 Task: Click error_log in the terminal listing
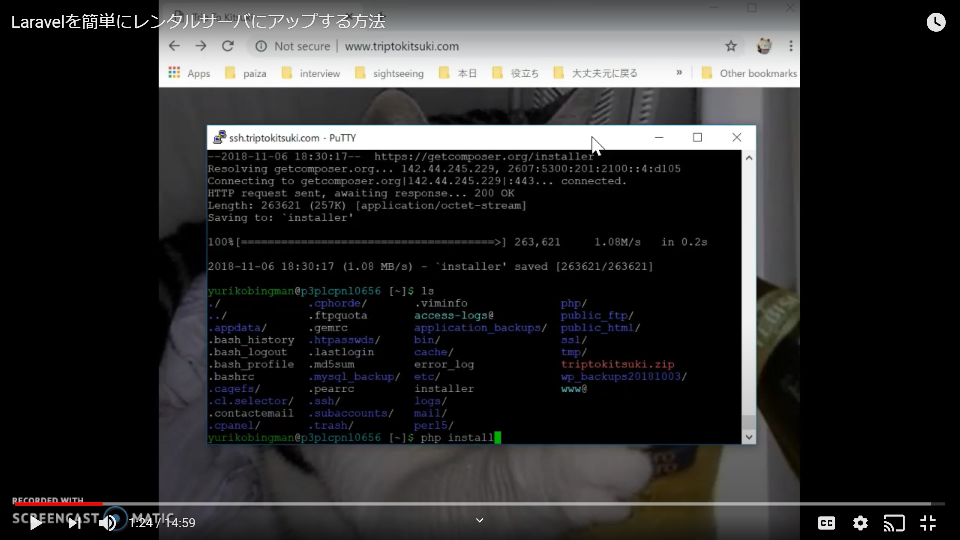point(444,364)
